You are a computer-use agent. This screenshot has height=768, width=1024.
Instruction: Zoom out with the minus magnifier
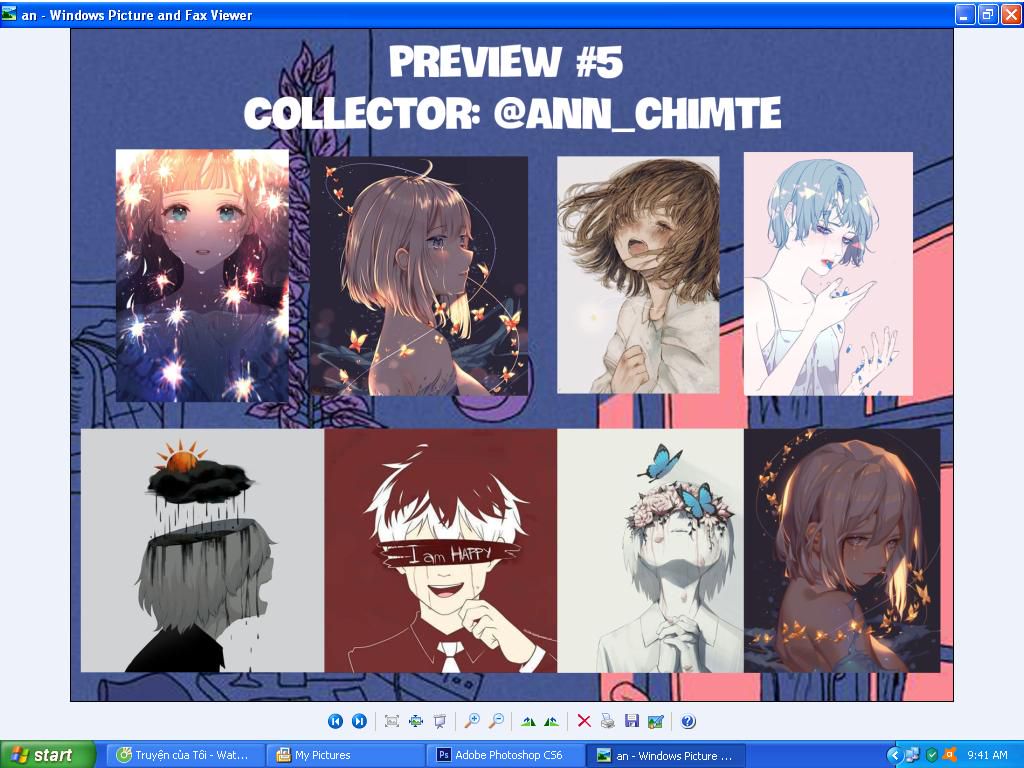point(496,721)
